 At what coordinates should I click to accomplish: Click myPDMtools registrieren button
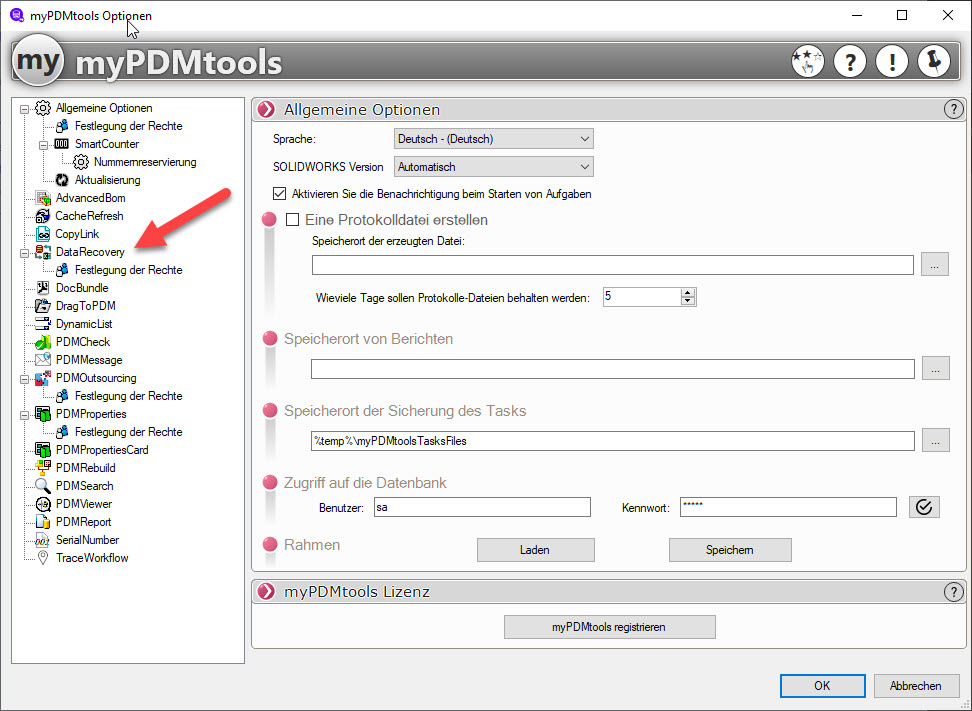tap(609, 627)
